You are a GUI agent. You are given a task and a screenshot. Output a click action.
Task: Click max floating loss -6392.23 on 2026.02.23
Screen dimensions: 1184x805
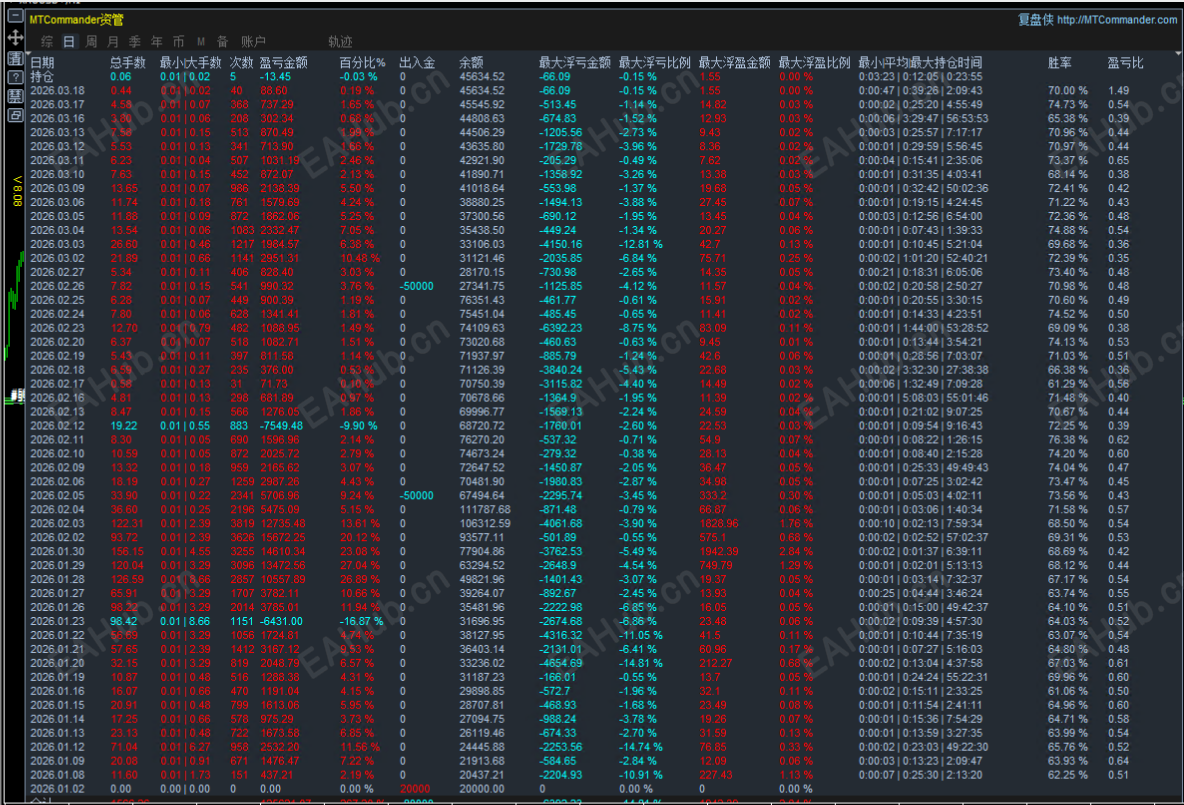coord(560,328)
